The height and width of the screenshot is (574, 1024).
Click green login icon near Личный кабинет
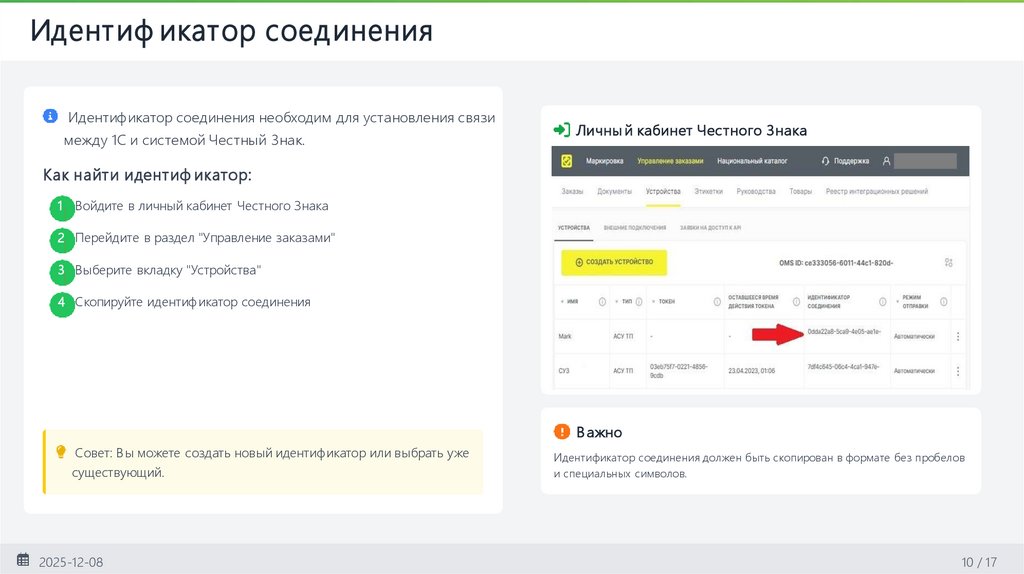coord(561,130)
